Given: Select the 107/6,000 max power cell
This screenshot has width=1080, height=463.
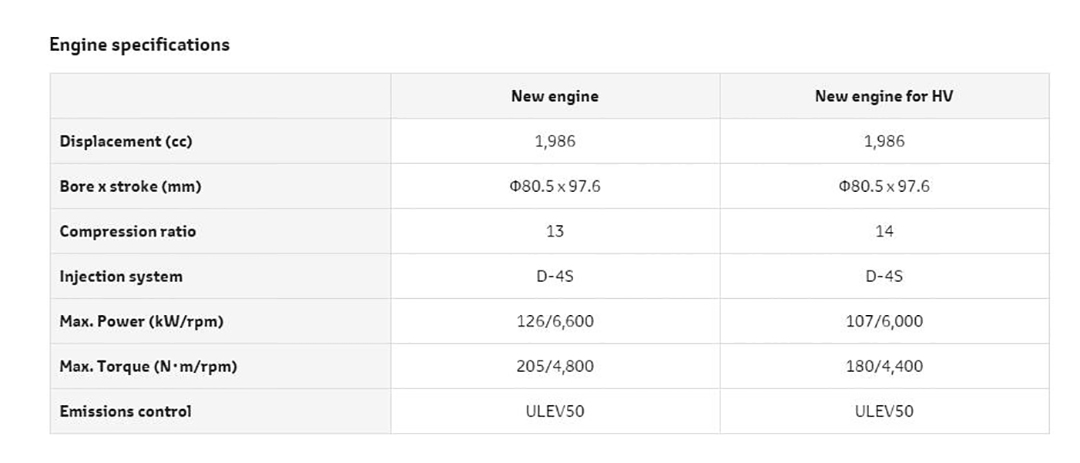Looking at the screenshot, I should [884, 322].
